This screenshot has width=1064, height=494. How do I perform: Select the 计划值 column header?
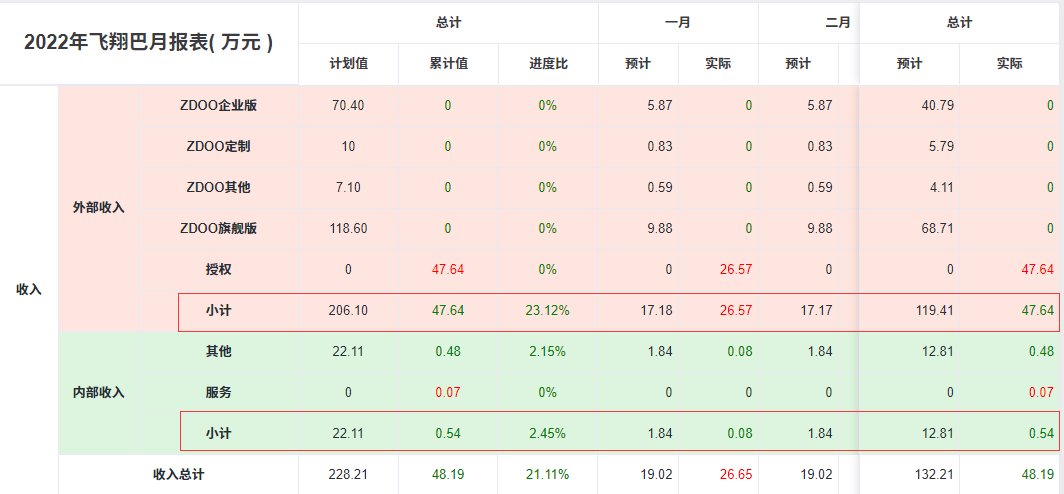(349, 64)
